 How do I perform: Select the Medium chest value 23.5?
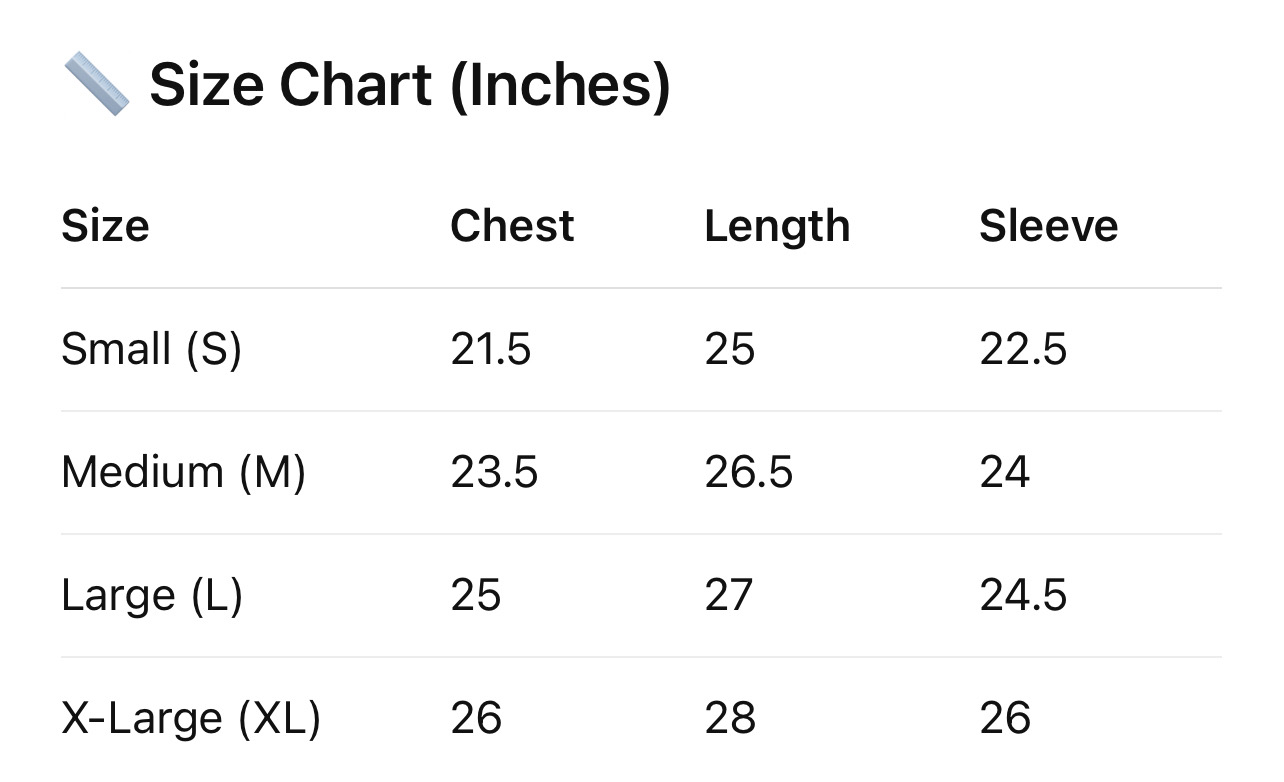494,472
